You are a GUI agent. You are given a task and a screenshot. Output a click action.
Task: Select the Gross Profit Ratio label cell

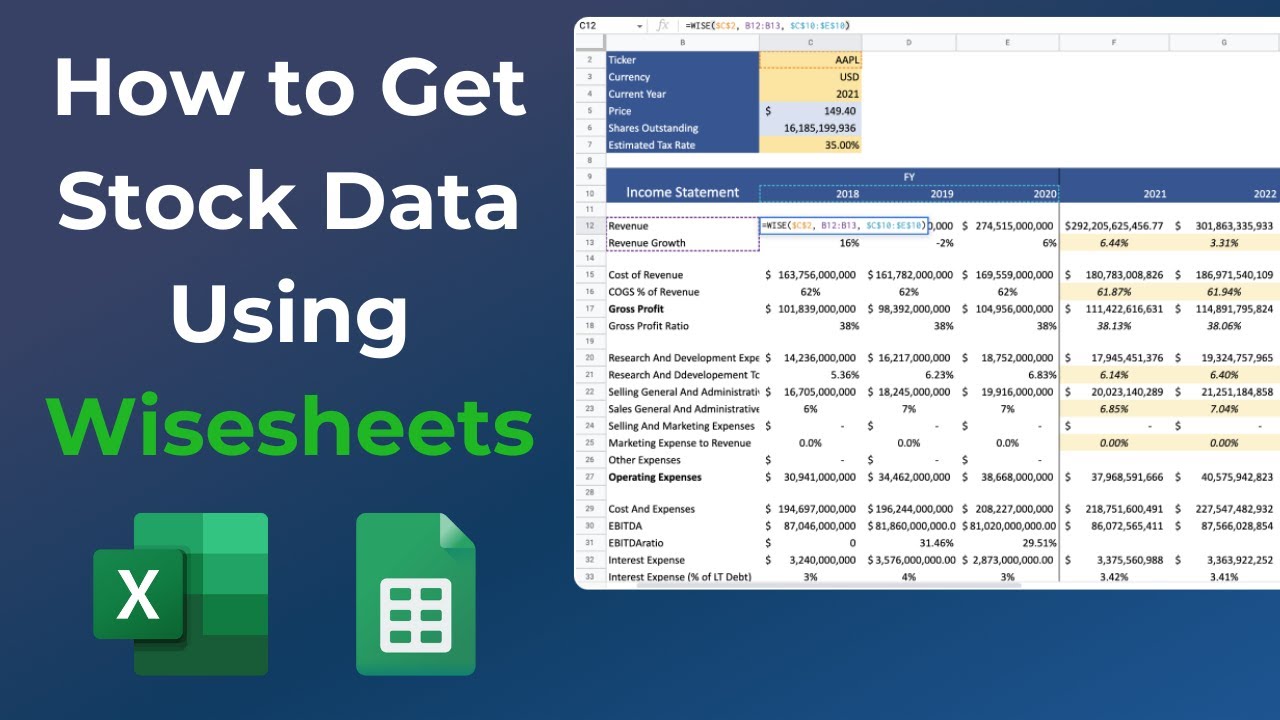click(682, 326)
